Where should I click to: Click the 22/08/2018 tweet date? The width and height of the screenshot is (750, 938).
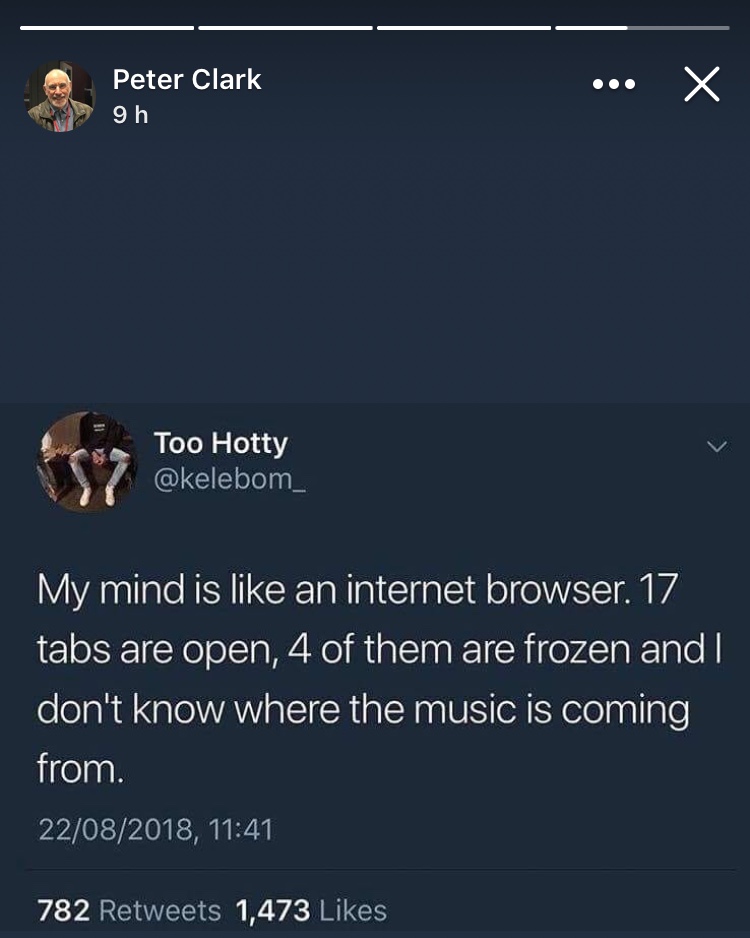pyautogui.click(x=115, y=830)
